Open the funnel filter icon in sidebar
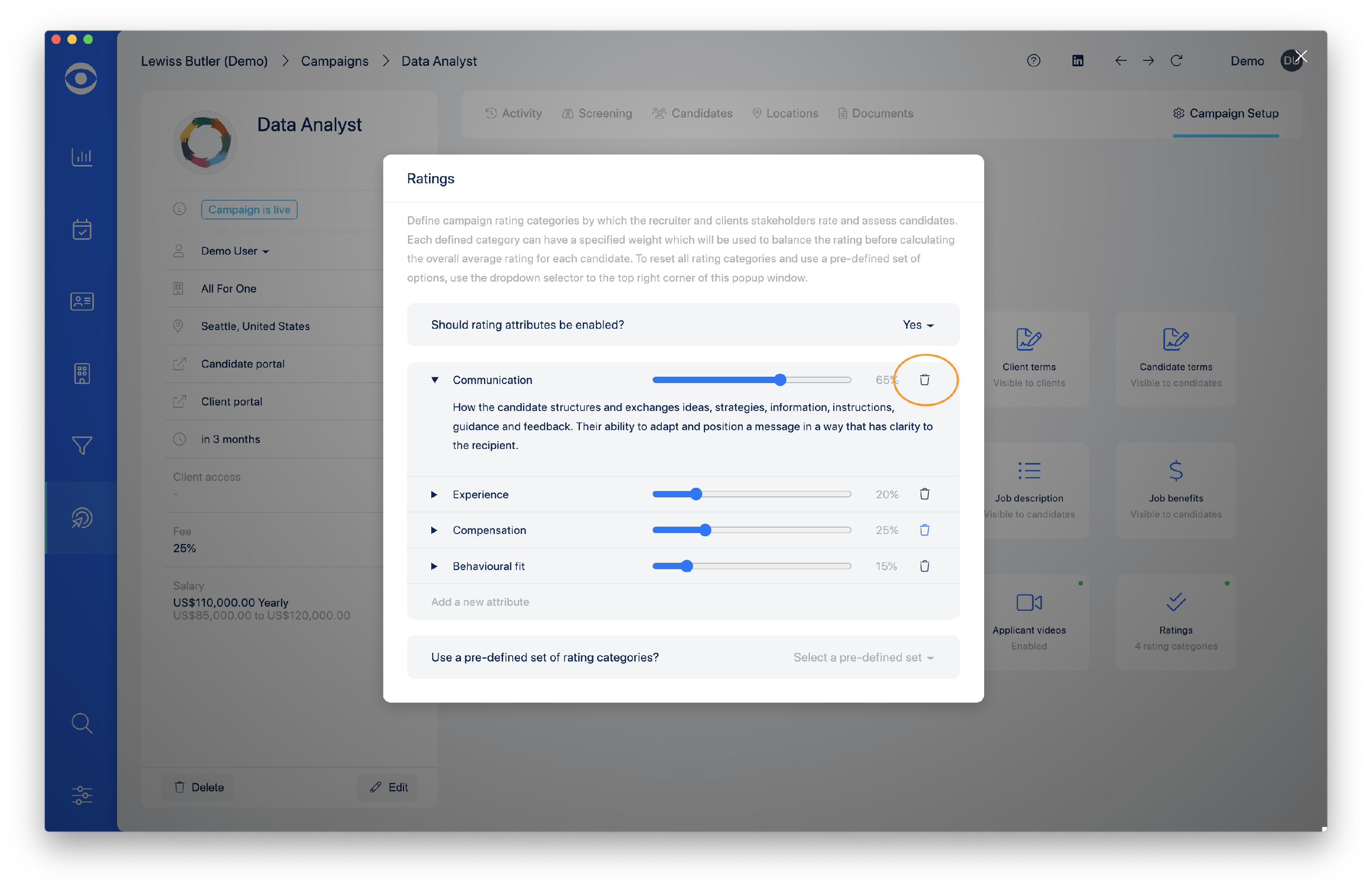The height and width of the screenshot is (891, 1372). click(x=81, y=445)
